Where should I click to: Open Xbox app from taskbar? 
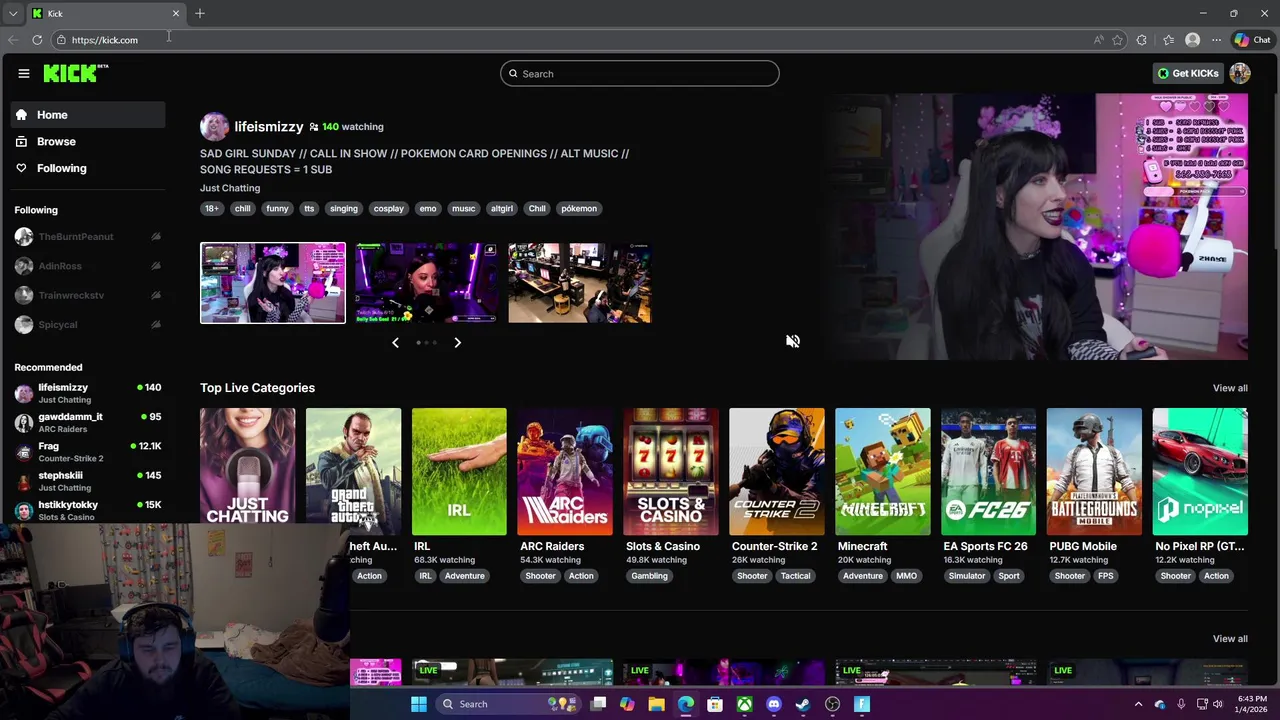745,704
